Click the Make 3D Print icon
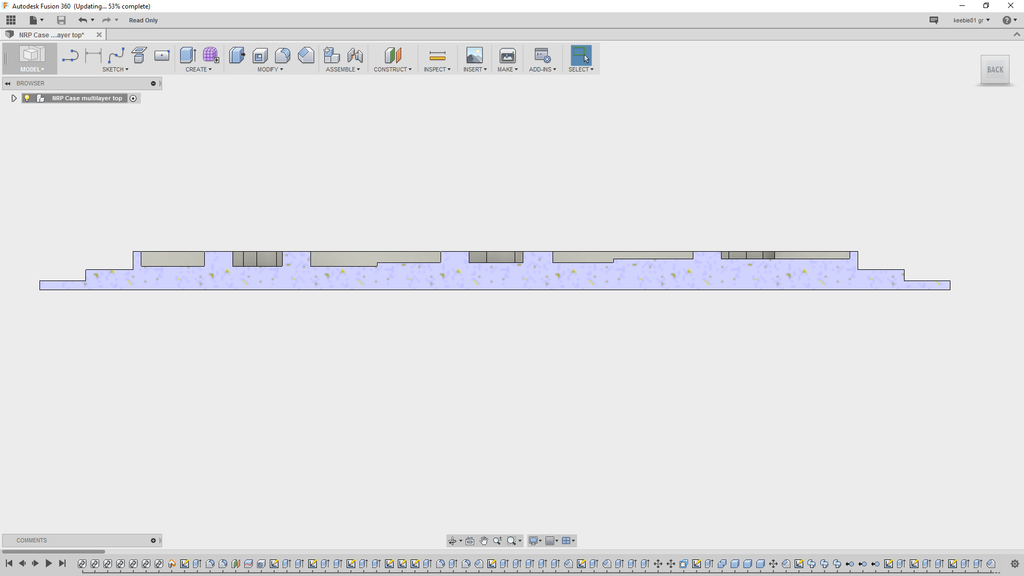1024x576 pixels. 507,56
